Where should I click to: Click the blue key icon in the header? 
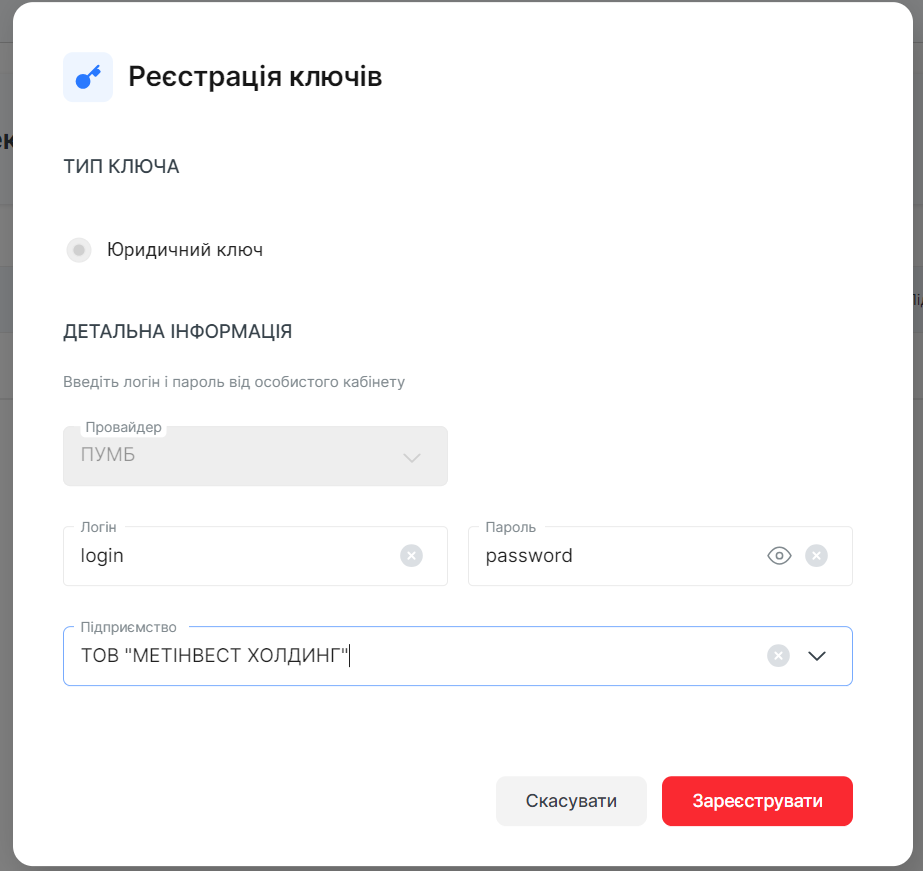[88, 77]
